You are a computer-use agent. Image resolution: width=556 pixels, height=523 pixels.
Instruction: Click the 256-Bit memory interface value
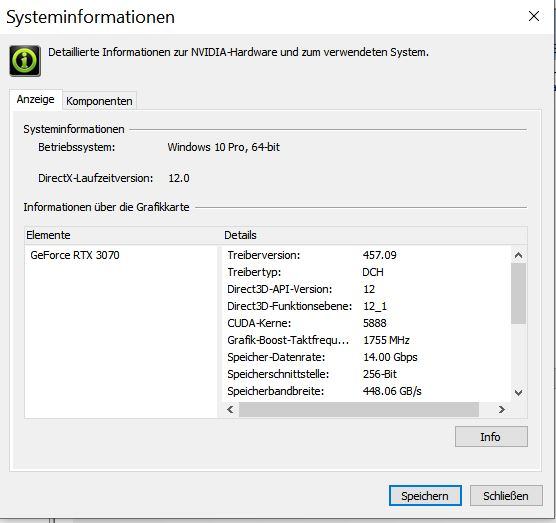click(x=380, y=374)
